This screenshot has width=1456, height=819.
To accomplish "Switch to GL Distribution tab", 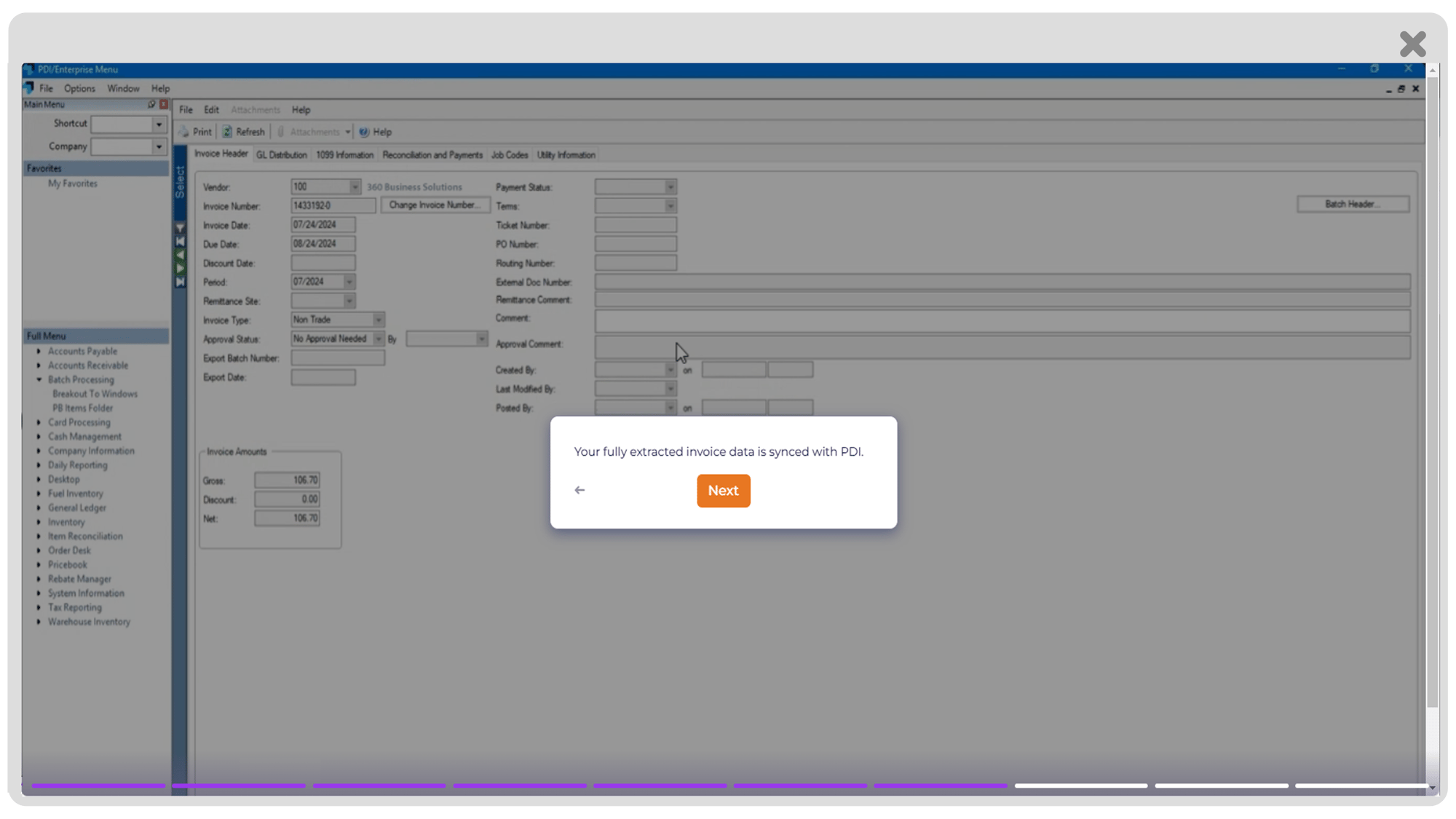I will tap(280, 154).
